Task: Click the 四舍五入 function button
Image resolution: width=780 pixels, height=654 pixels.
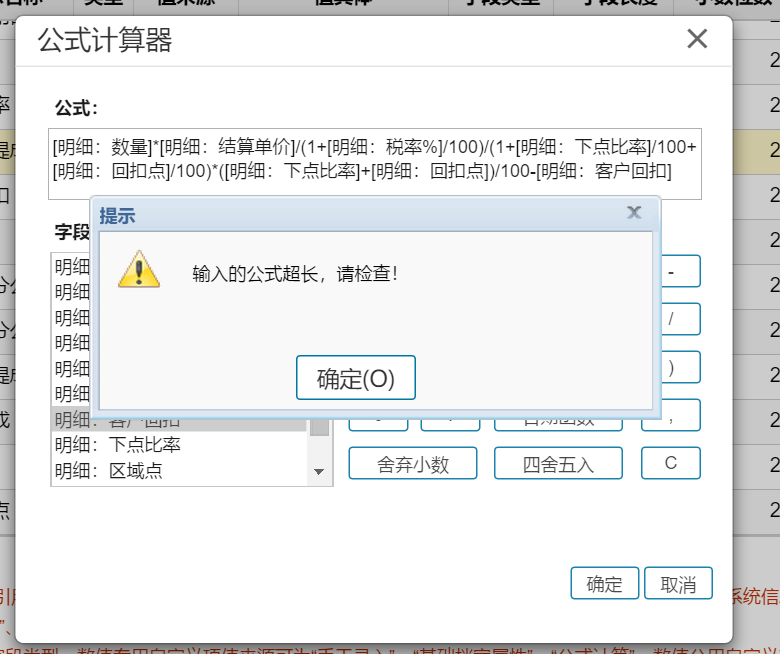Action: [x=558, y=463]
